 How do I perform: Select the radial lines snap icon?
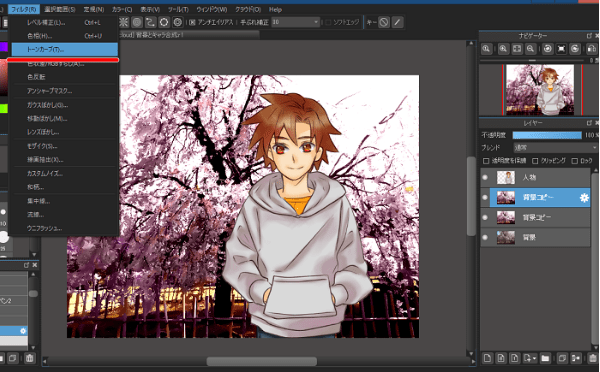tap(123, 22)
